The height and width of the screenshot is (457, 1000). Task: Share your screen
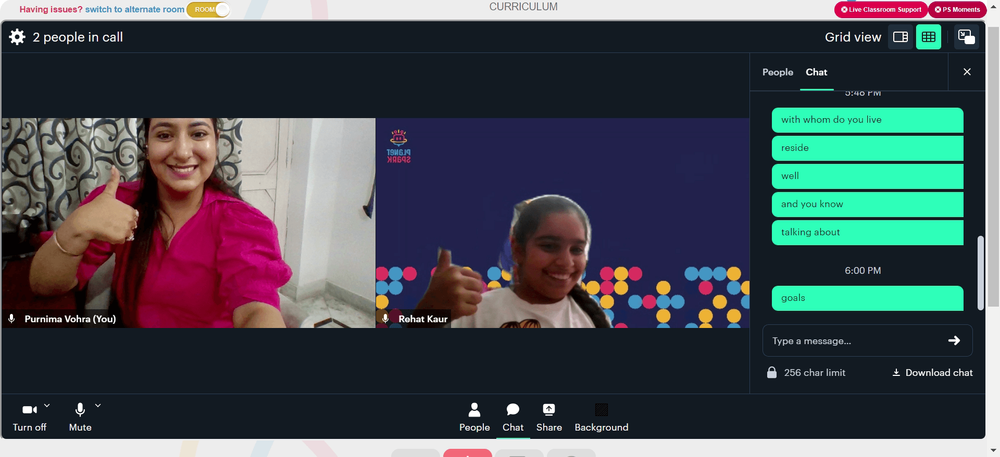click(549, 417)
